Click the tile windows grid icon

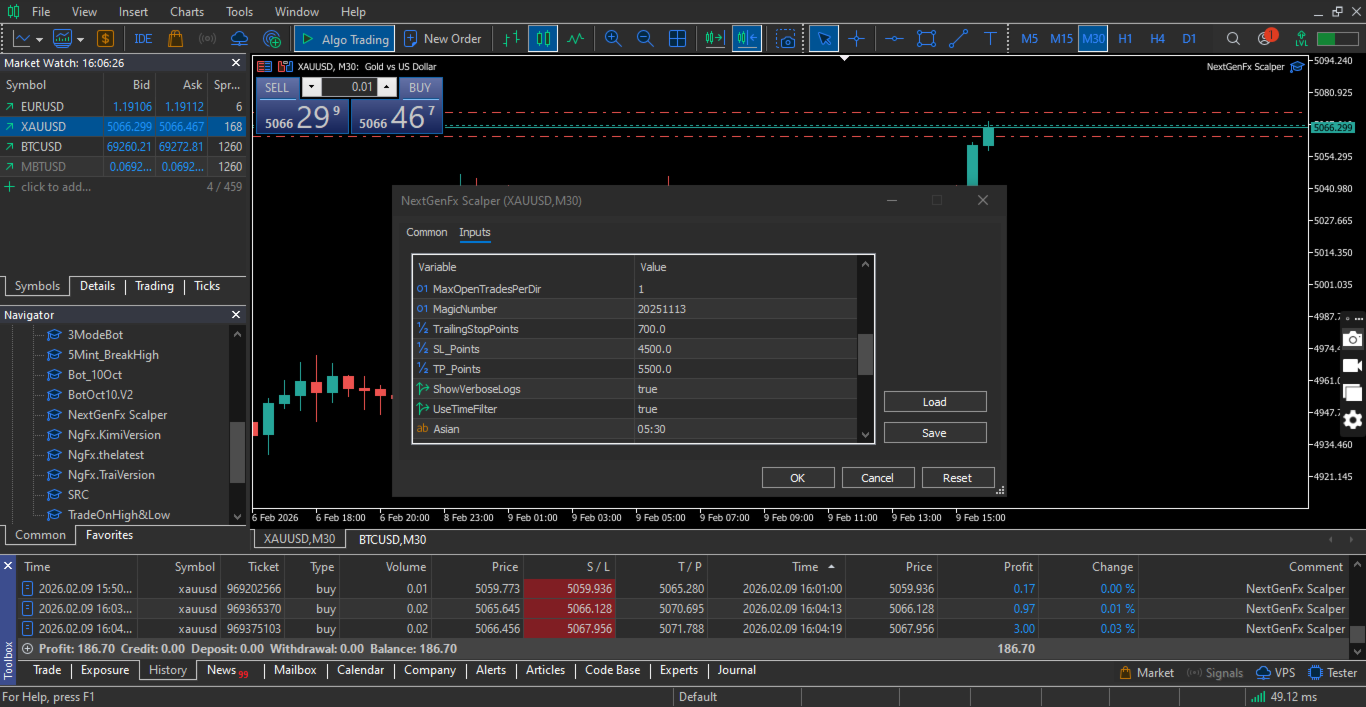[677, 39]
